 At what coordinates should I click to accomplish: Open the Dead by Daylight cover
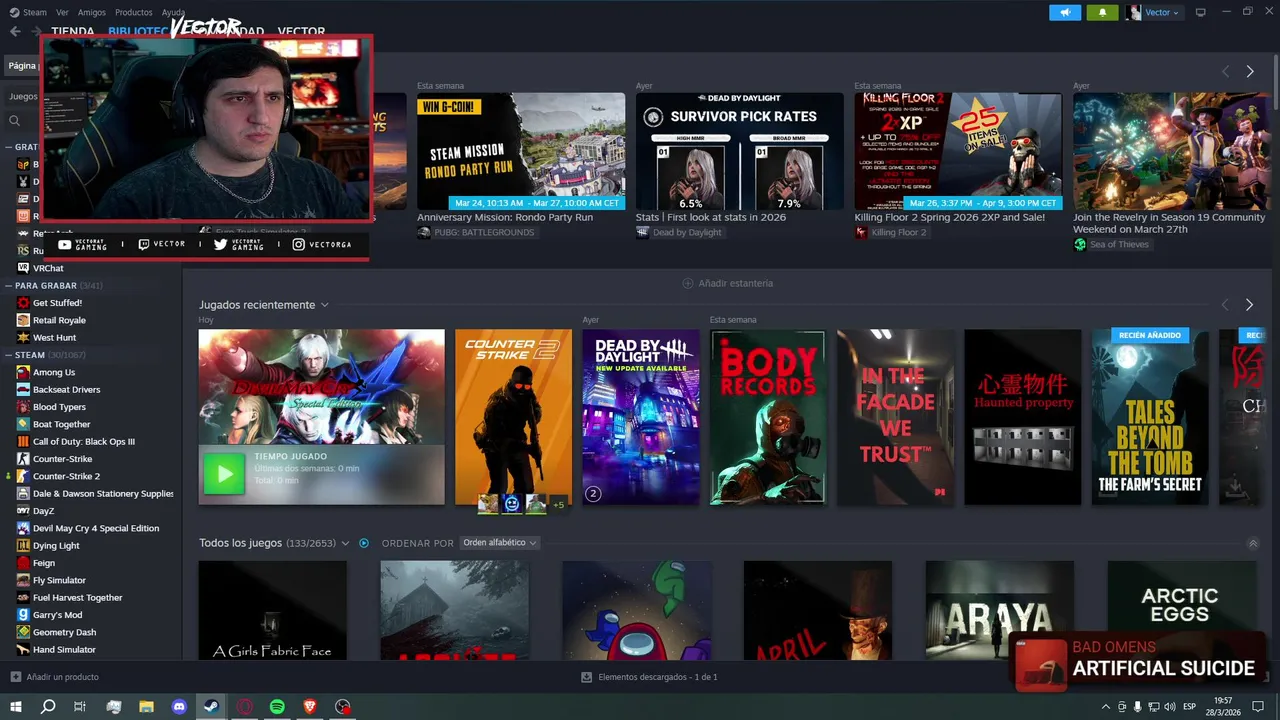pyautogui.click(x=641, y=417)
